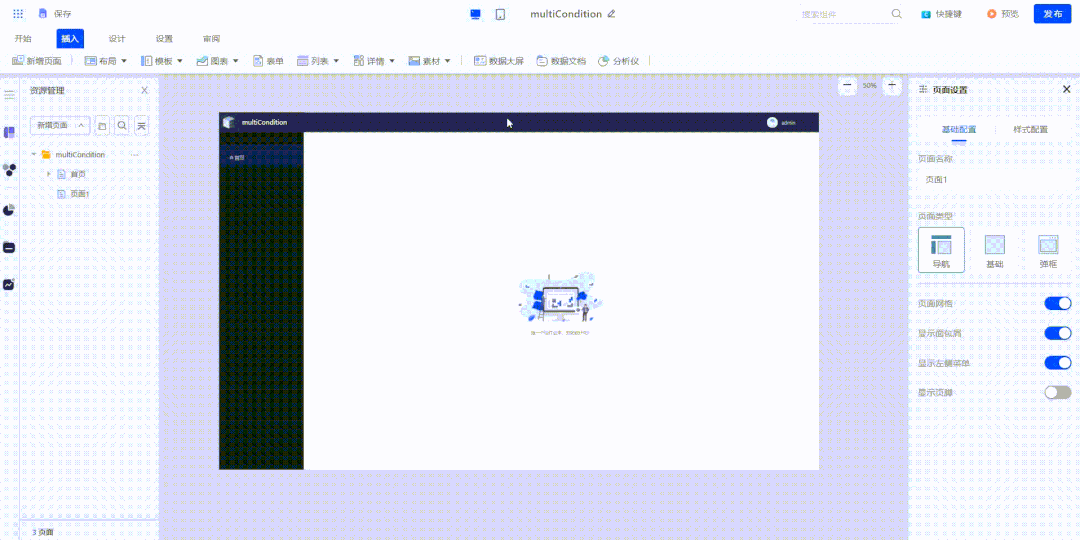Click the 保存 save button

click(55, 14)
